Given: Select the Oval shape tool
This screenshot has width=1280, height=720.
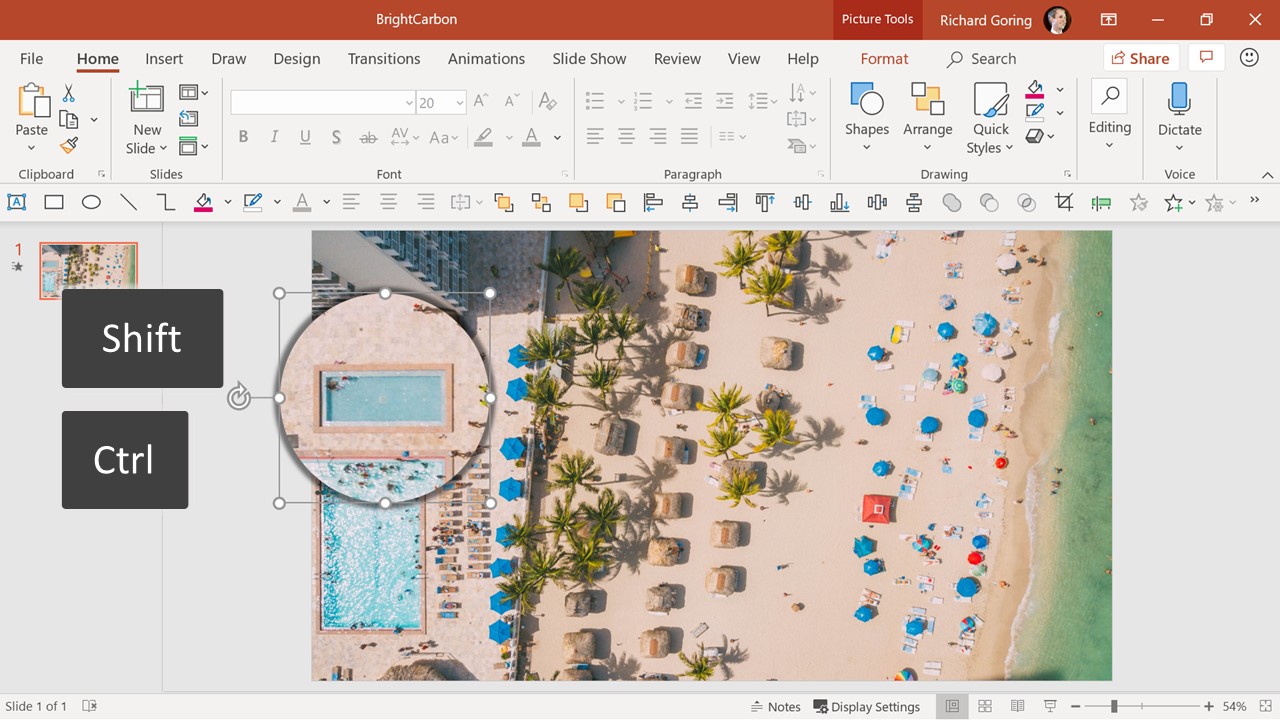Looking at the screenshot, I should click(x=91, y=203).
